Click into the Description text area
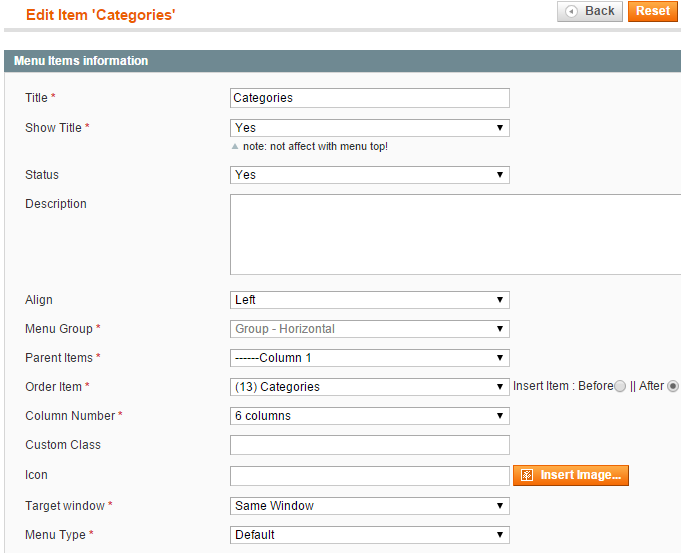 [x=456, y=235]
